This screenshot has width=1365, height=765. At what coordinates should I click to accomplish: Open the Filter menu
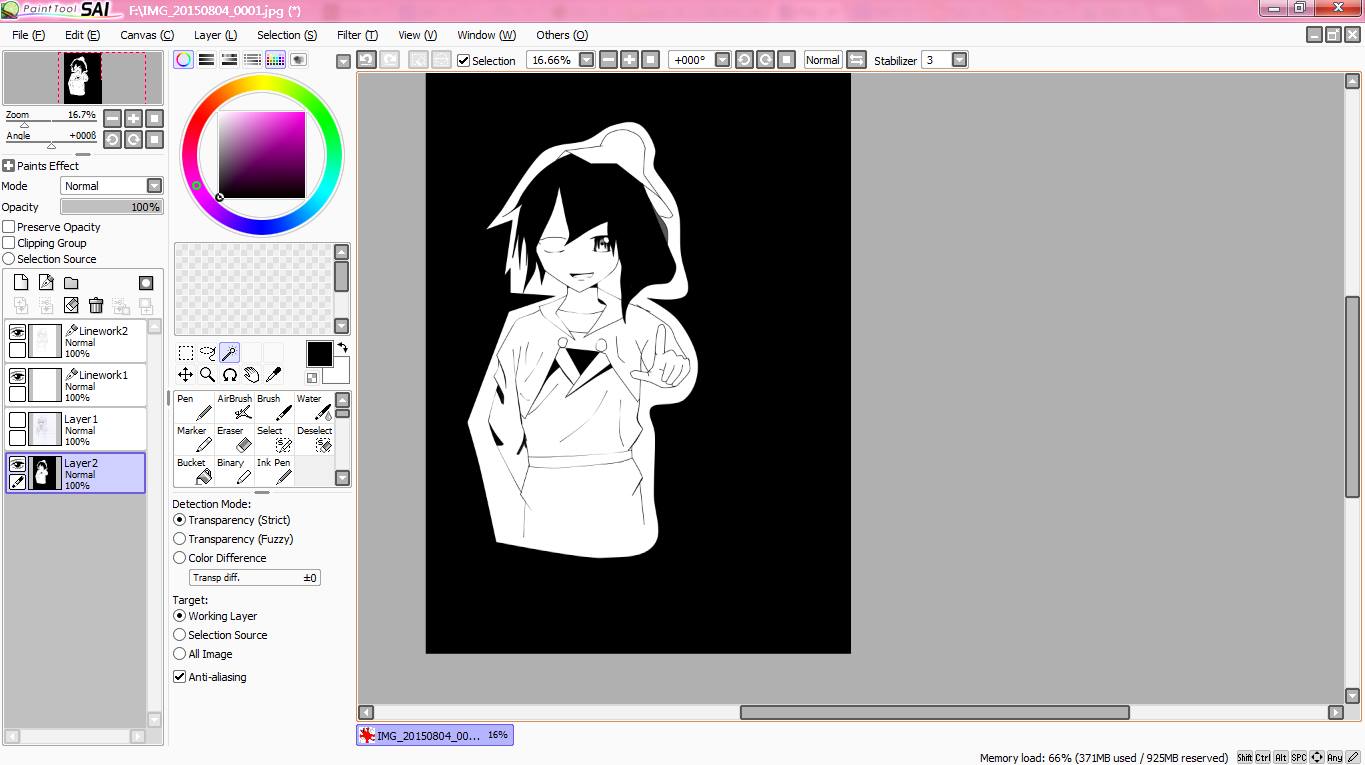356,35
